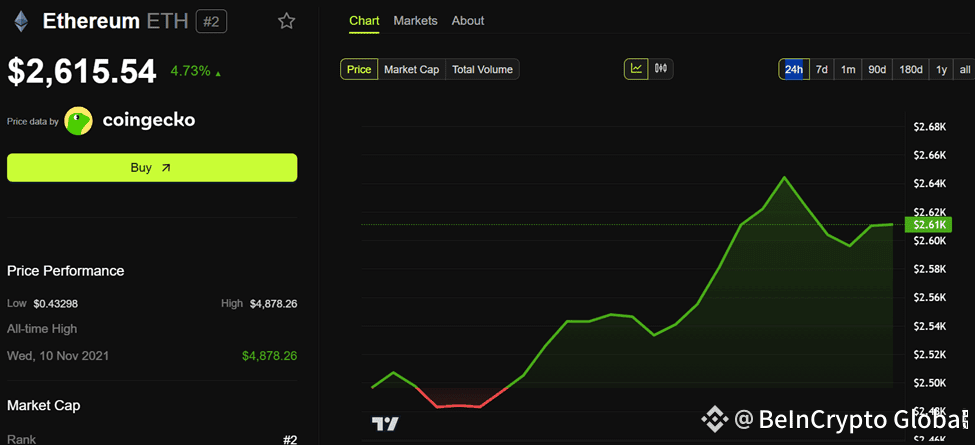Click the green Buy button
975x445 pixels.
(x=152, y=168)
